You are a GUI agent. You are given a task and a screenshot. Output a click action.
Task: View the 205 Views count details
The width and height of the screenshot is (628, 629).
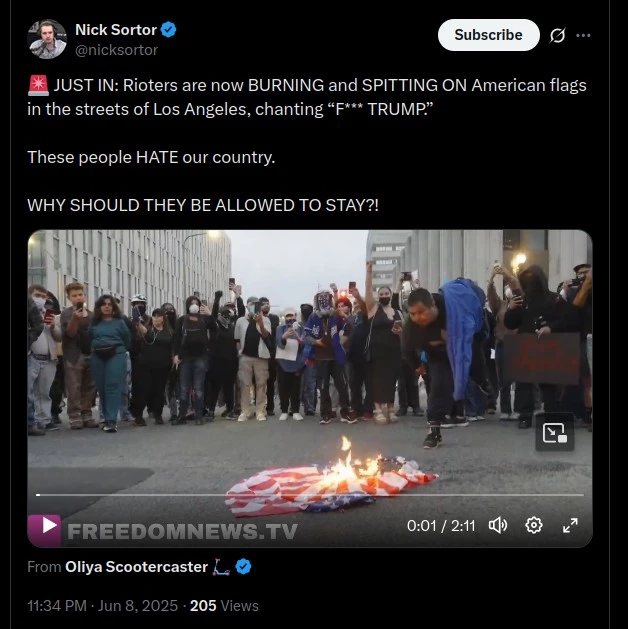pyautogui.click(x=224, y=606)
